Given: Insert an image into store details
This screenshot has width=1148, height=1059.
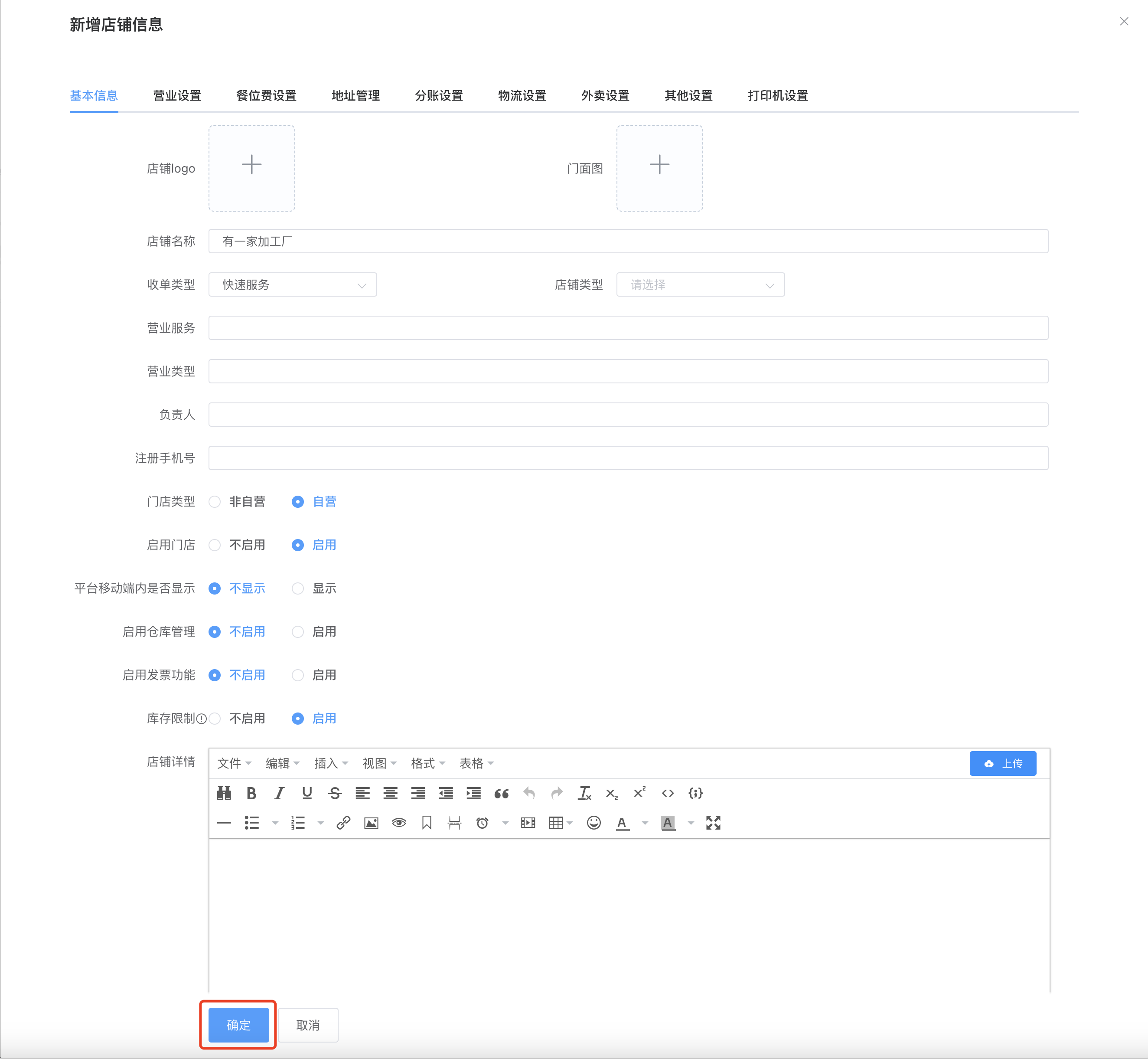Looking at the screenshot, I should click(x=371, y=823).
